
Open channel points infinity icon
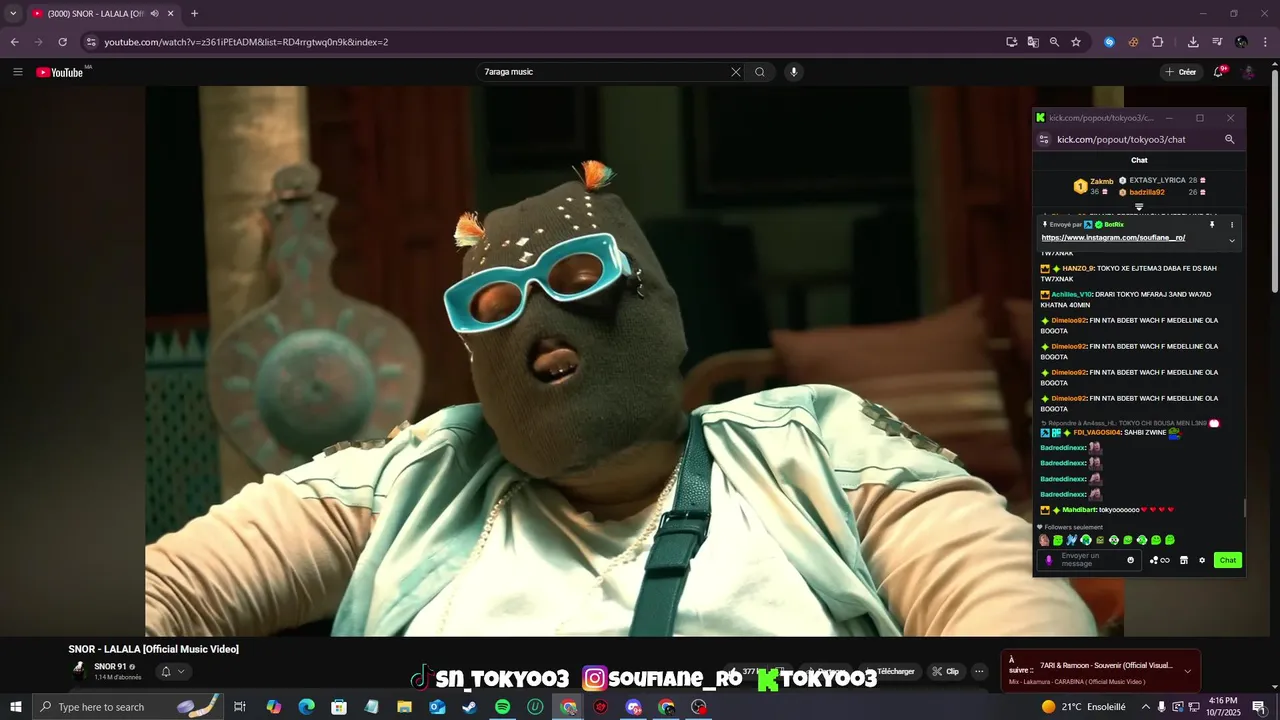(1160, 560)
